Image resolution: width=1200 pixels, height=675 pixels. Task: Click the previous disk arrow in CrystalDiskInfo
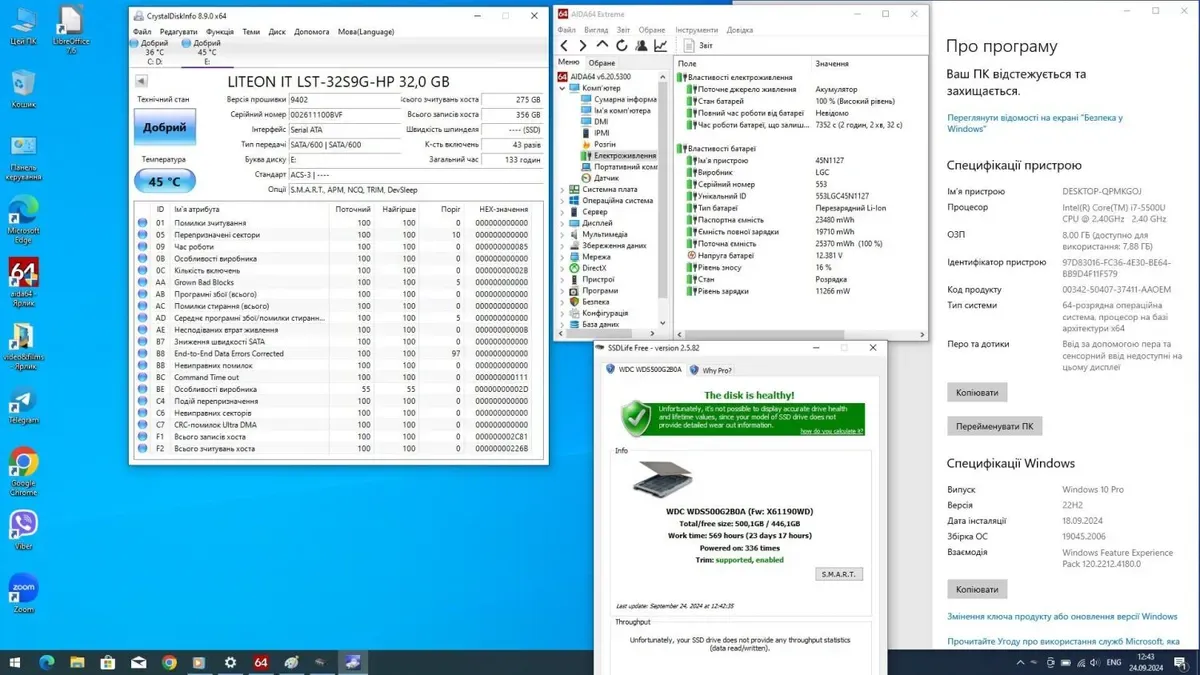(x=141, y=81)
